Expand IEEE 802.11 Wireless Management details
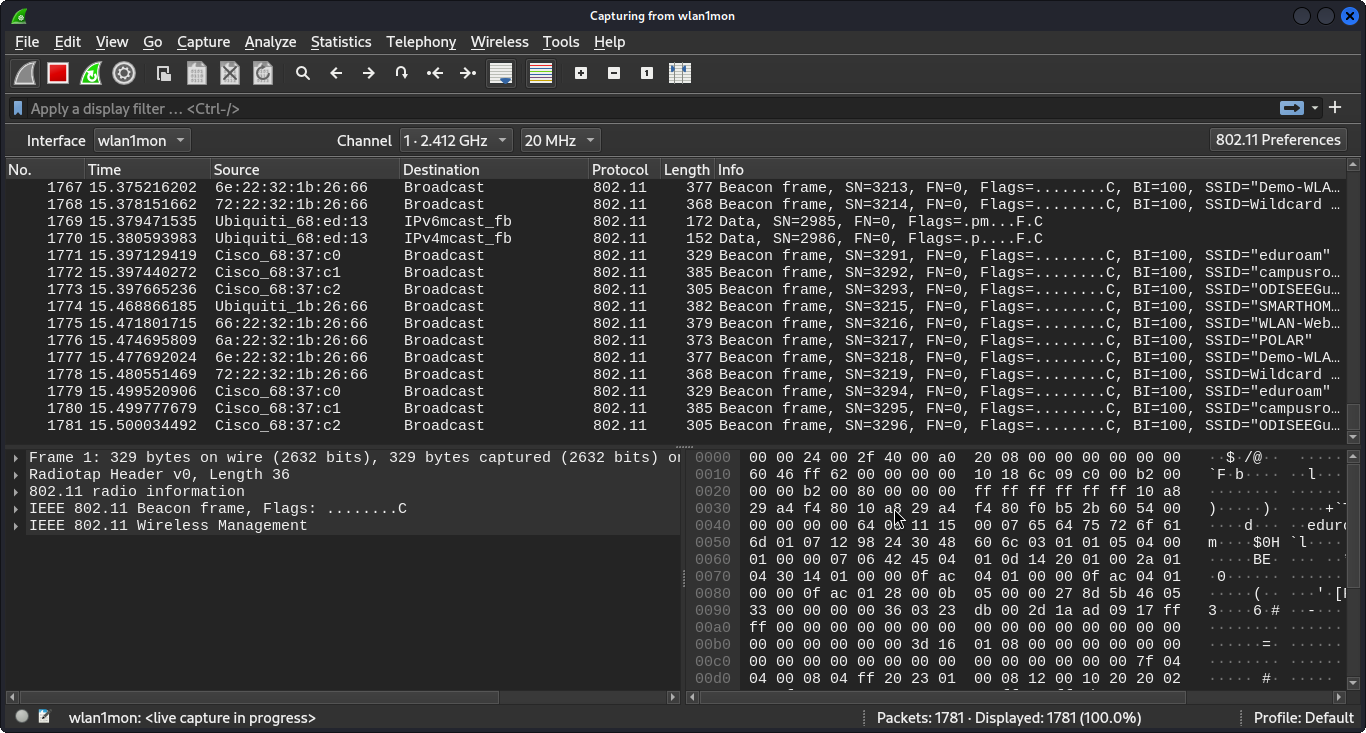The image size is (1366, 733). tap(17, 526)
